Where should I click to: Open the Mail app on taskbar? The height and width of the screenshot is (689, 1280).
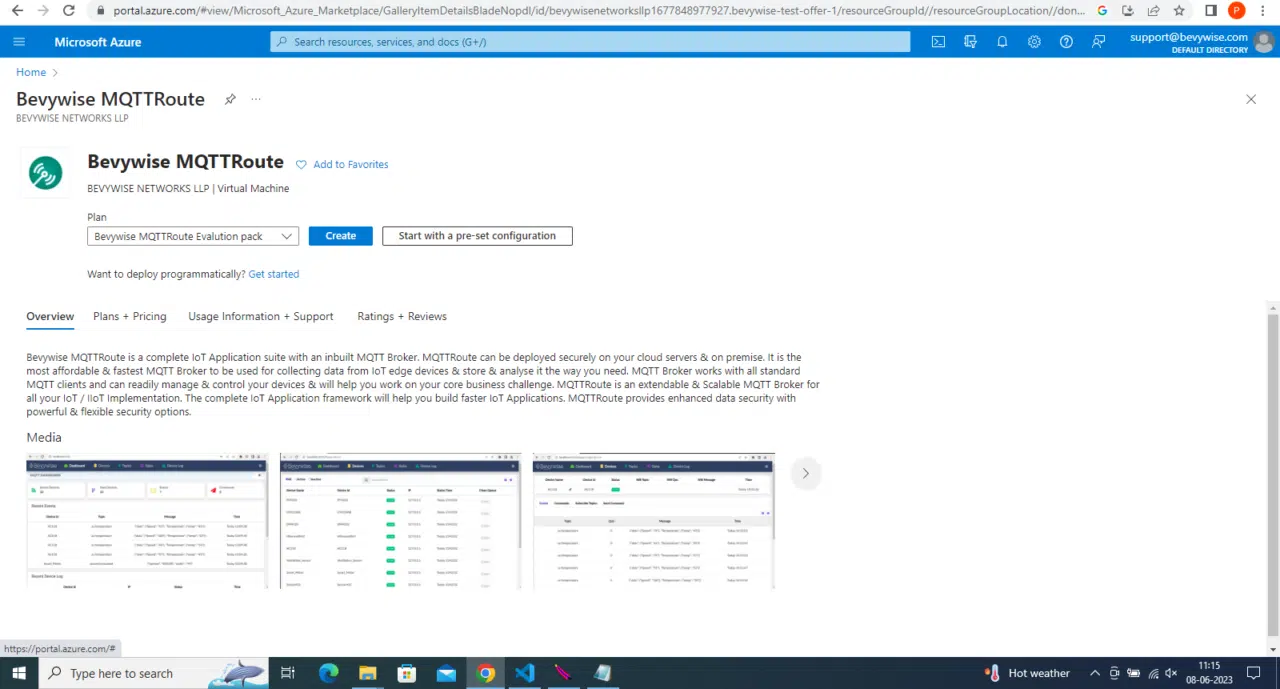[x=446, y=673]
